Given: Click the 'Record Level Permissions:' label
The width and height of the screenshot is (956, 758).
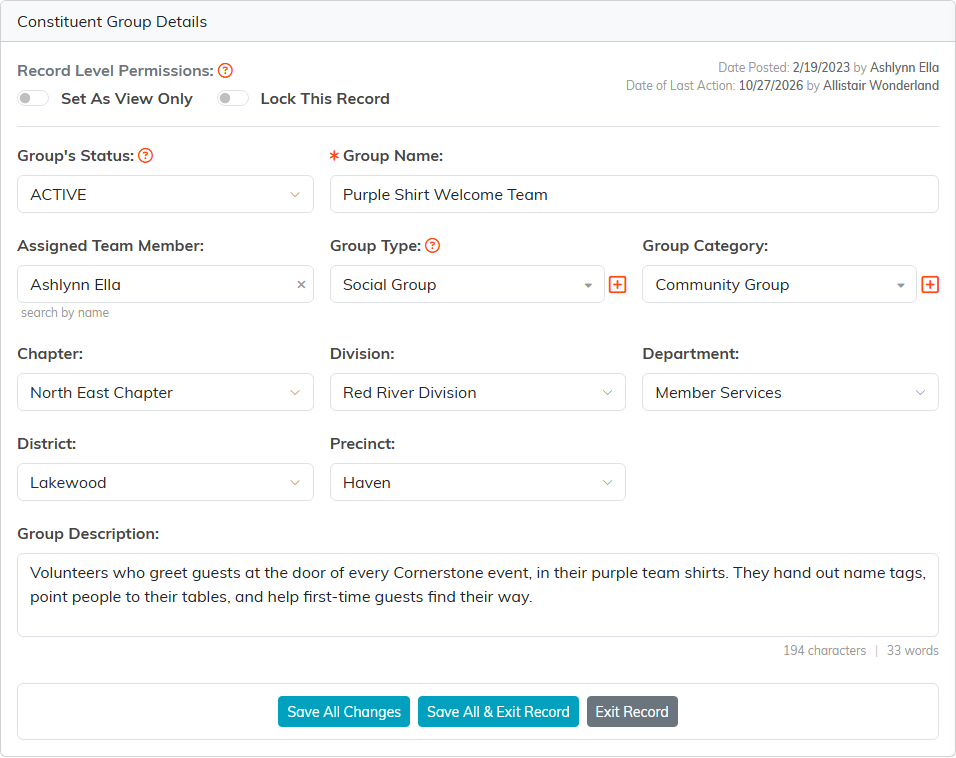Looking at the screenshot, I should [116, 71].
